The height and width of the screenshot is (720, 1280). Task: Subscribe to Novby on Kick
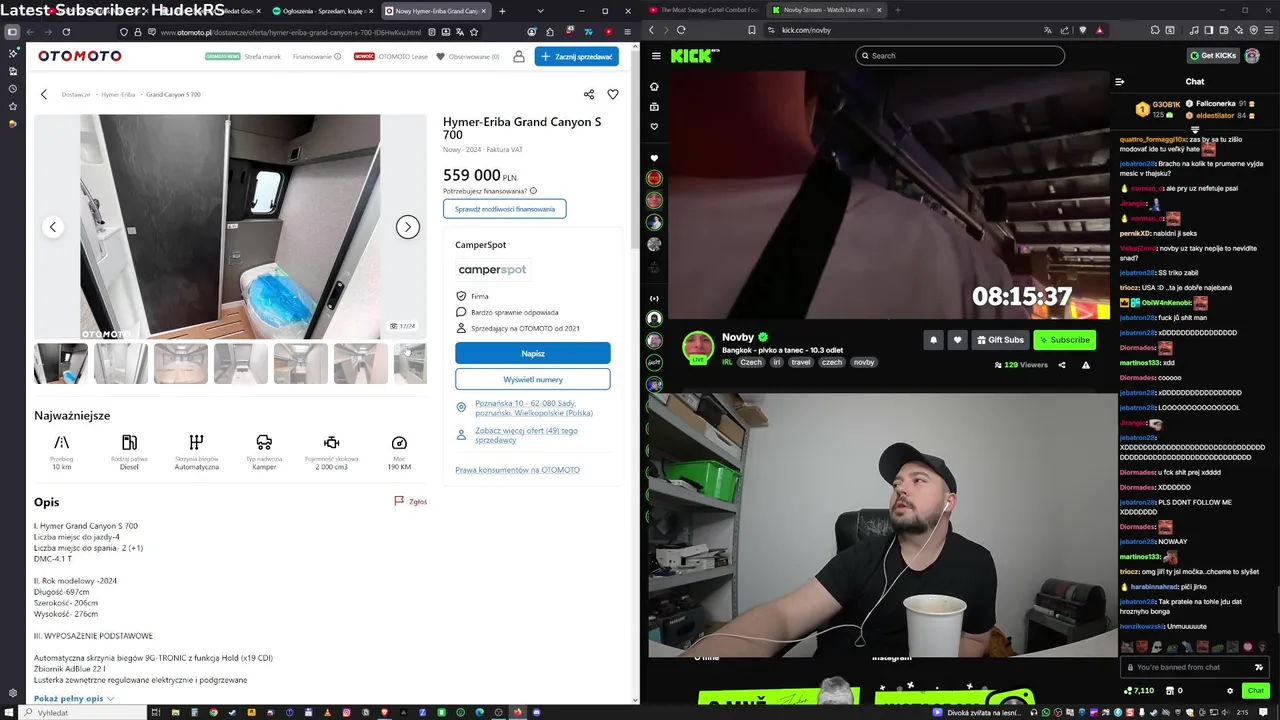pyautogui.click(x=1064, y=340)
